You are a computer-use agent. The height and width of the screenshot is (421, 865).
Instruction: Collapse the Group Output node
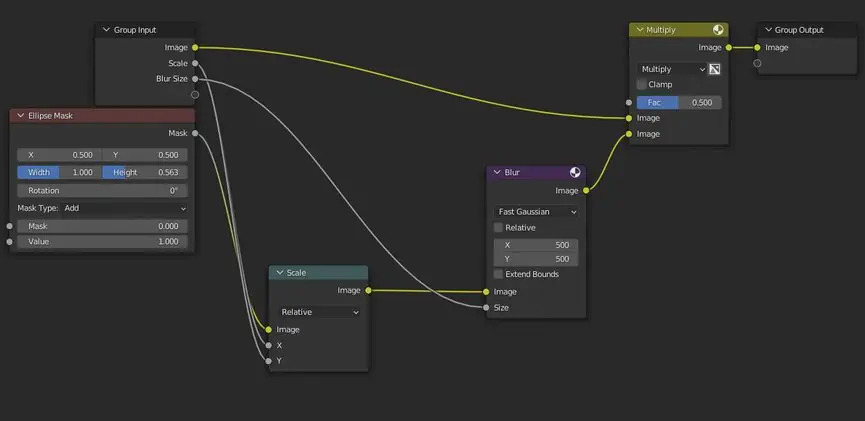(768, 30)
